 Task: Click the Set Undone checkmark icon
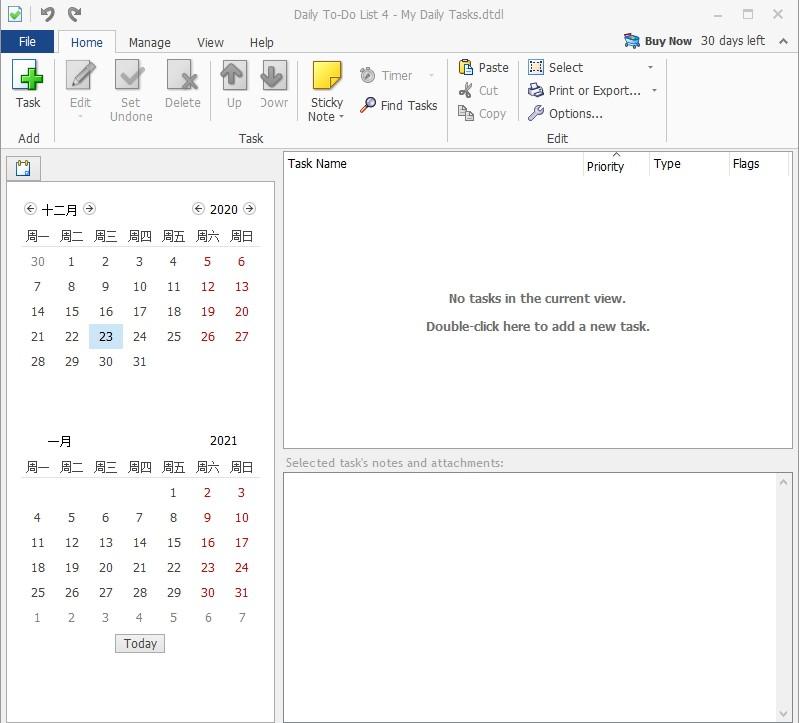pyautogui.click(x=130, y=75)
